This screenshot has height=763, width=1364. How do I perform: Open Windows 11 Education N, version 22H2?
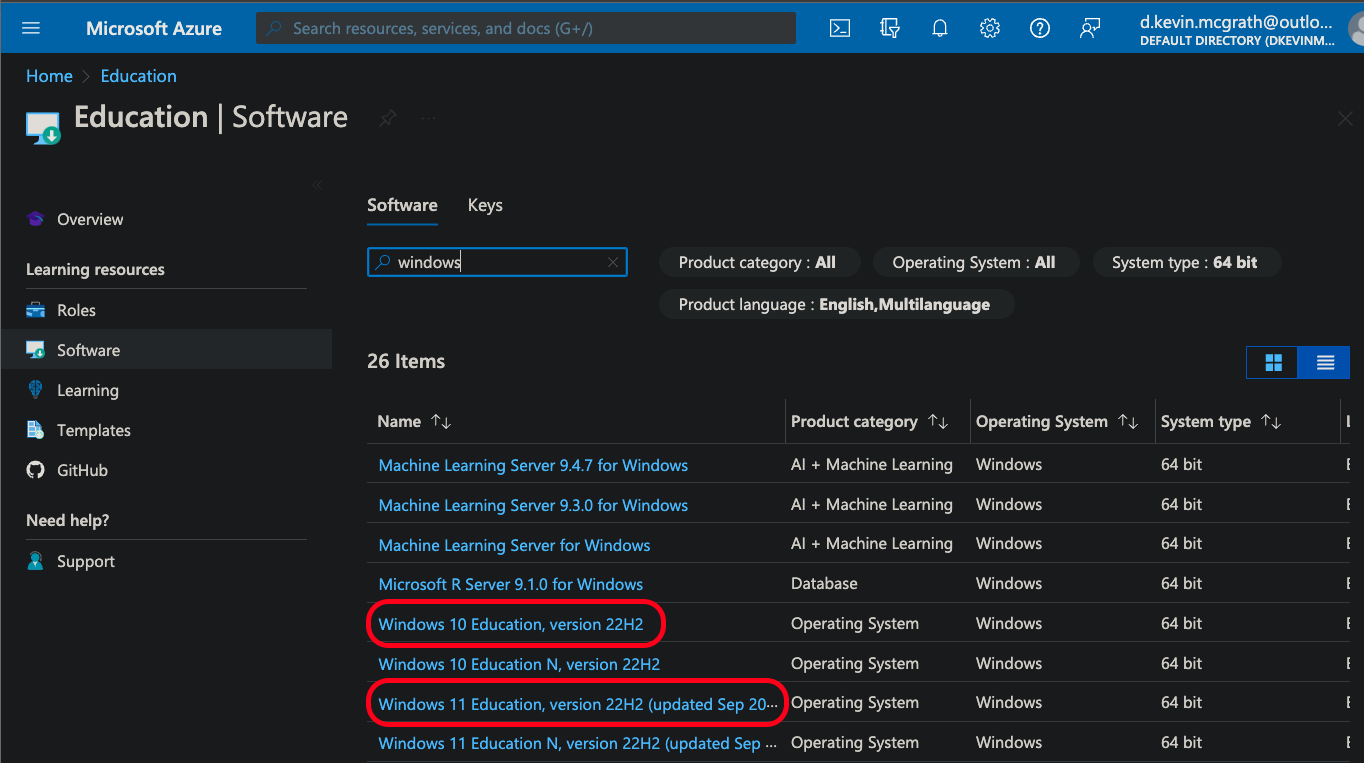[577, 743]
